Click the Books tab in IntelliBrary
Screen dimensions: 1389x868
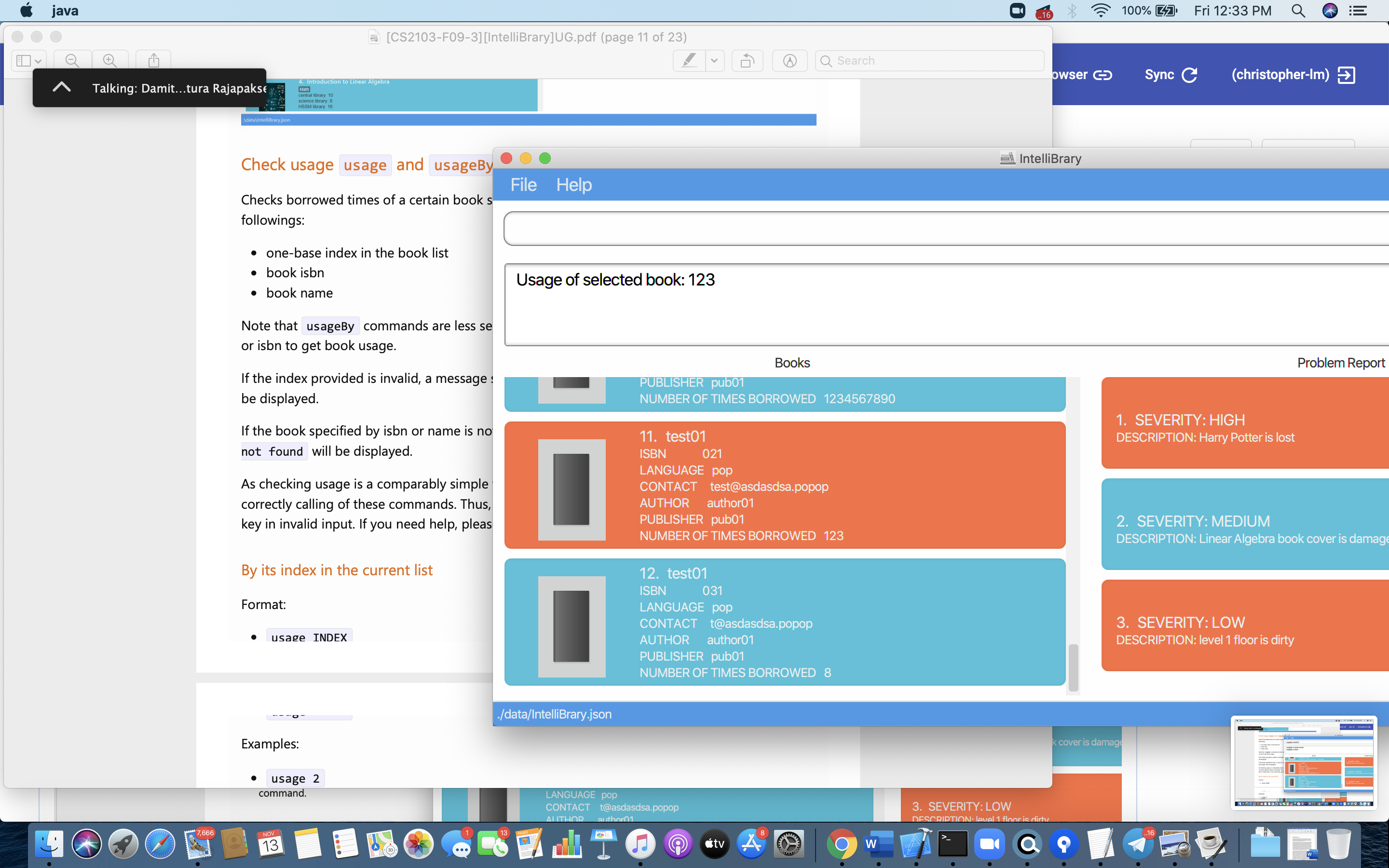click(x=792, y=362)
